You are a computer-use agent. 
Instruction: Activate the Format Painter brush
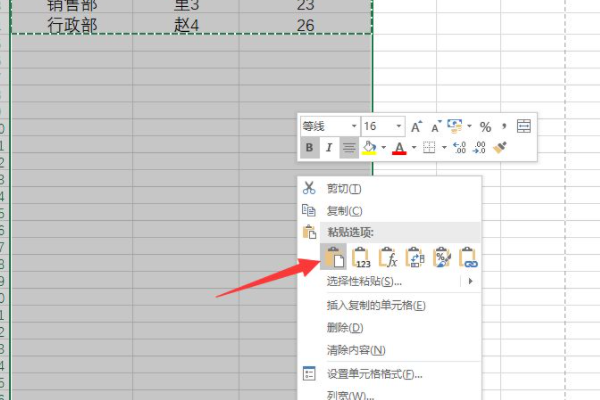click(500, 147)
